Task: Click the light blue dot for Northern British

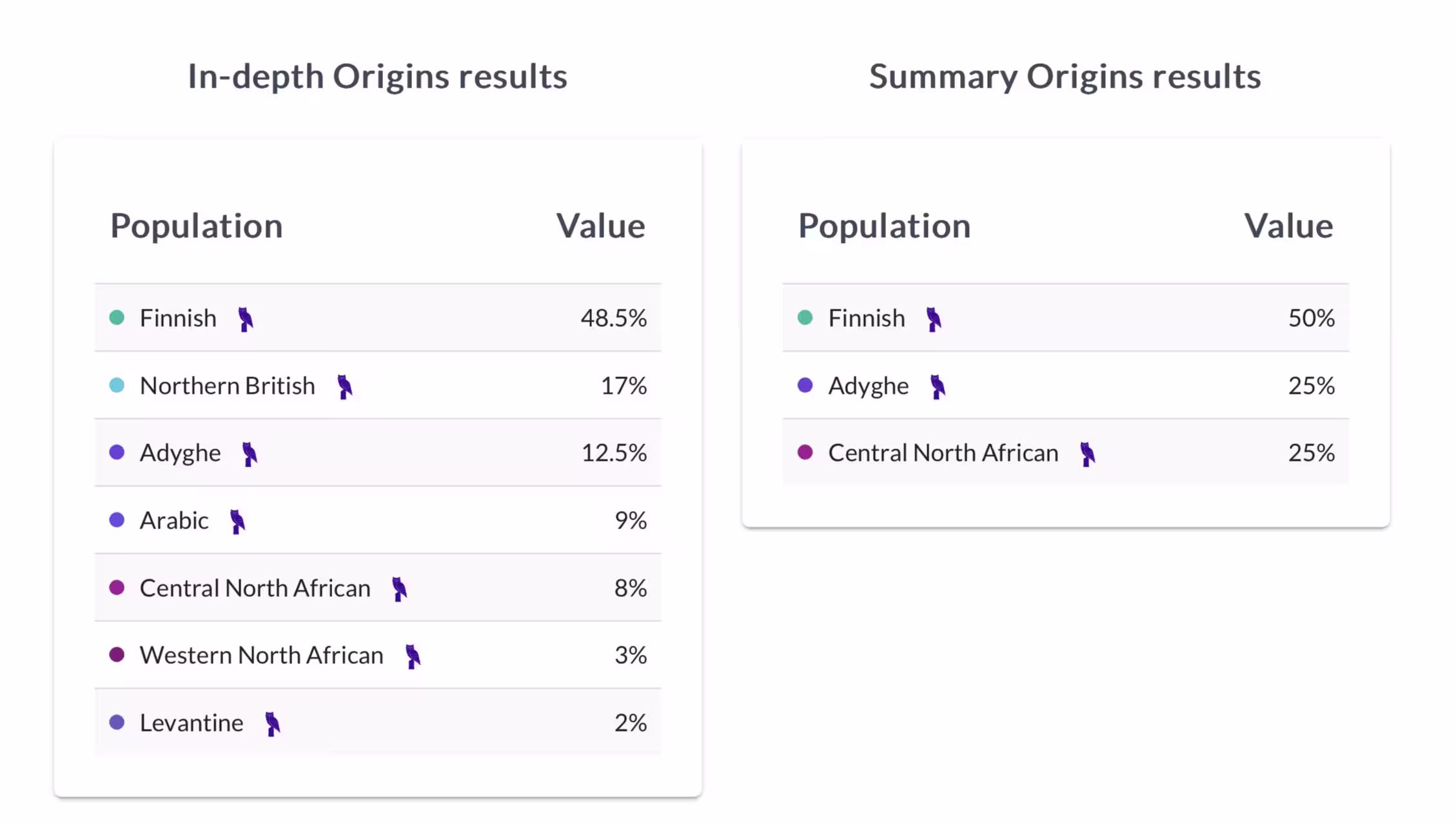Action: [117, 385]
